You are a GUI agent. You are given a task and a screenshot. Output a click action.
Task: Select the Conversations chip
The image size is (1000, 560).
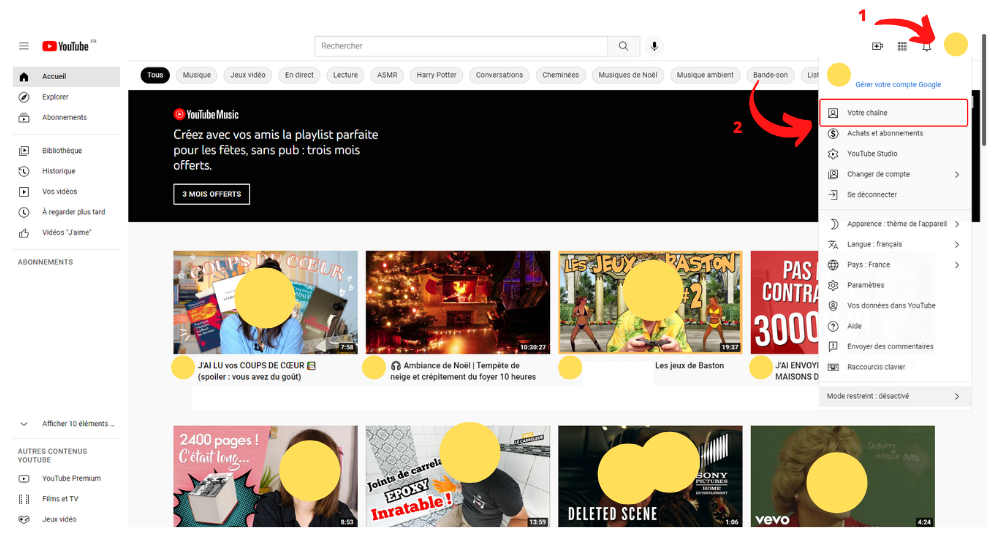[499, 75]
